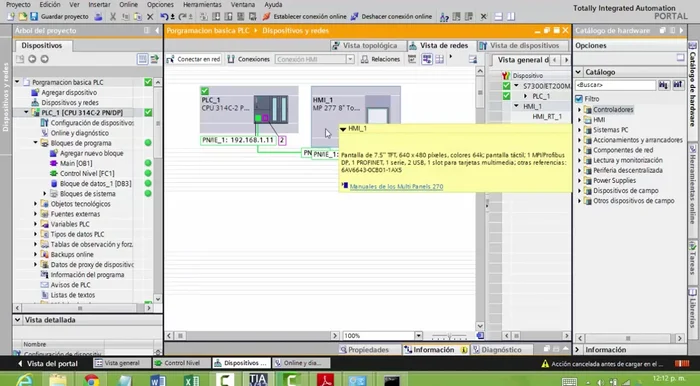The image size is (700, 386).
Task: Click PN/IE_1 192.168.1.11 address label
Action: click(x=238, y=140)
